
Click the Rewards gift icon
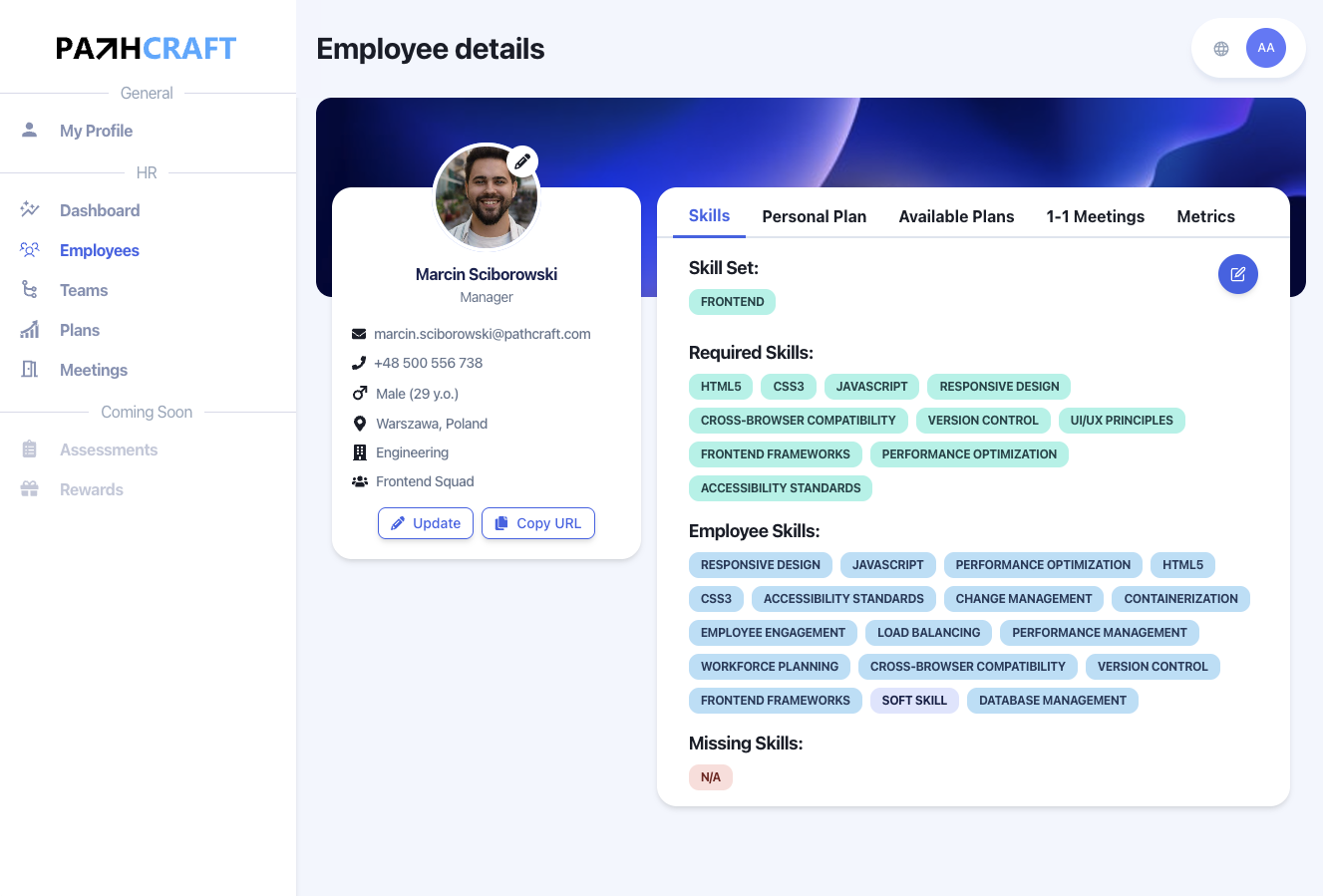pyautogui.click(x=30, y=489)
